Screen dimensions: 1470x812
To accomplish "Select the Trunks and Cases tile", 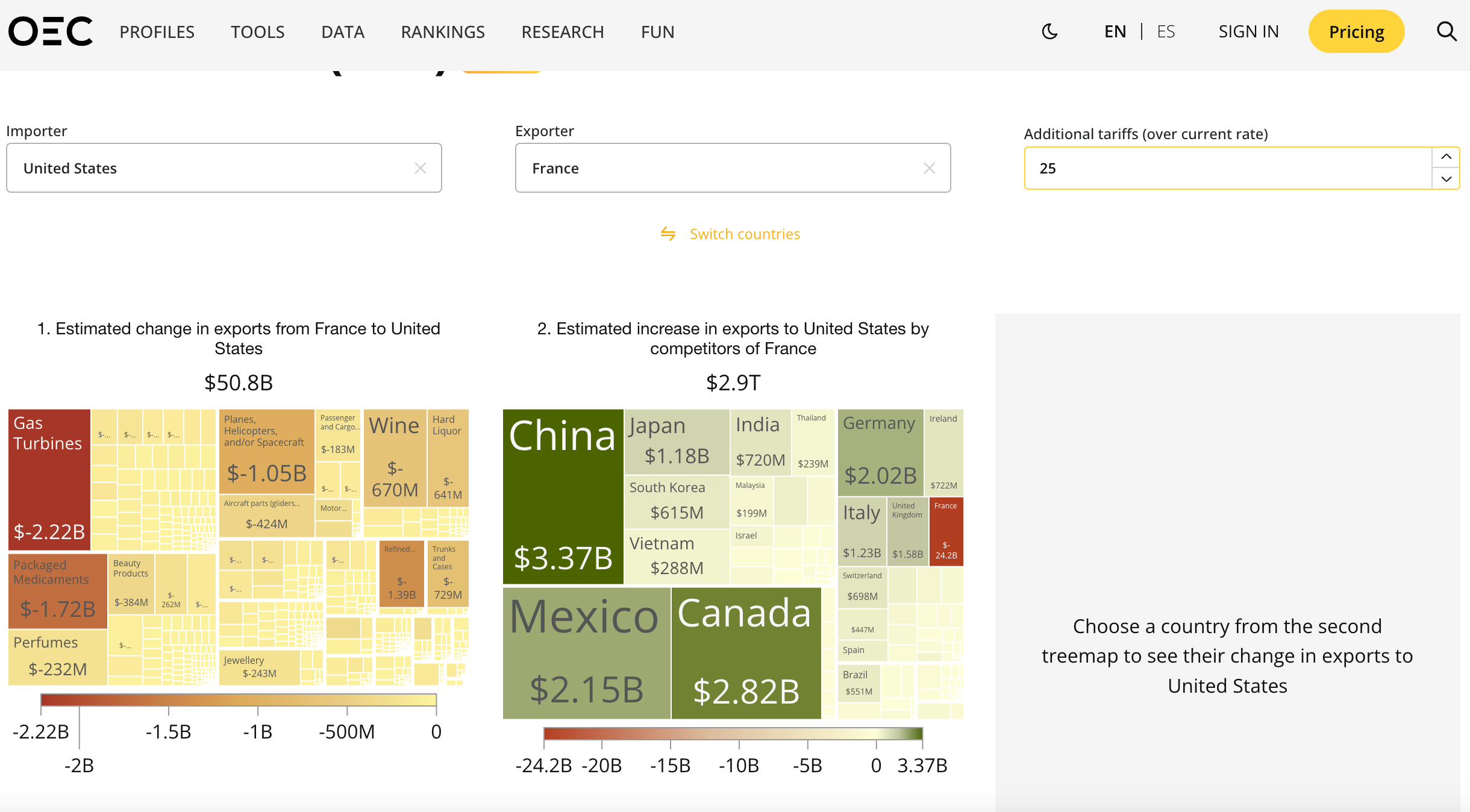I will (448, 573).
